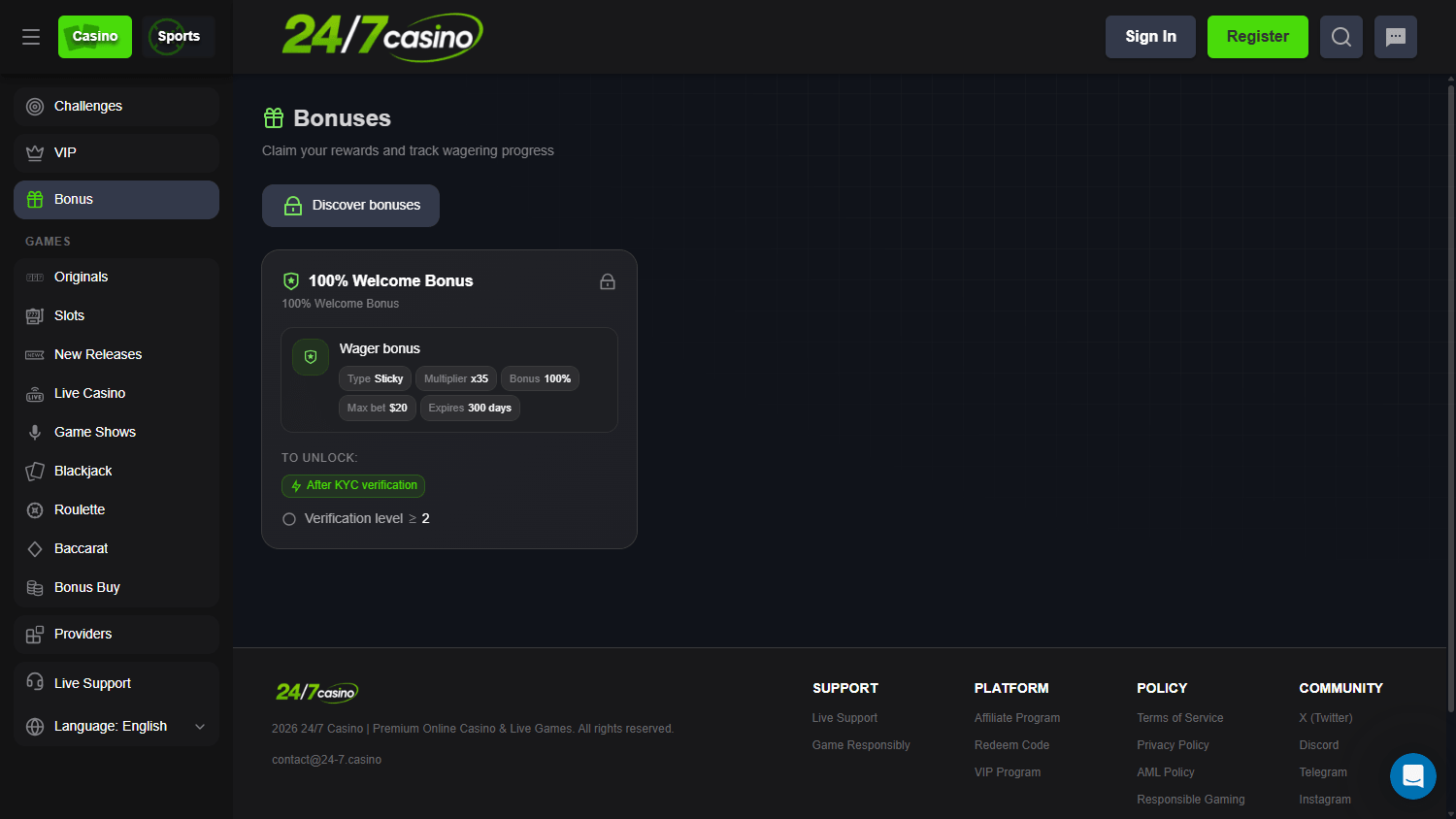Click the Language globe icon
The width and height of the screenshot is (1456, 819).
coord(35,727)
